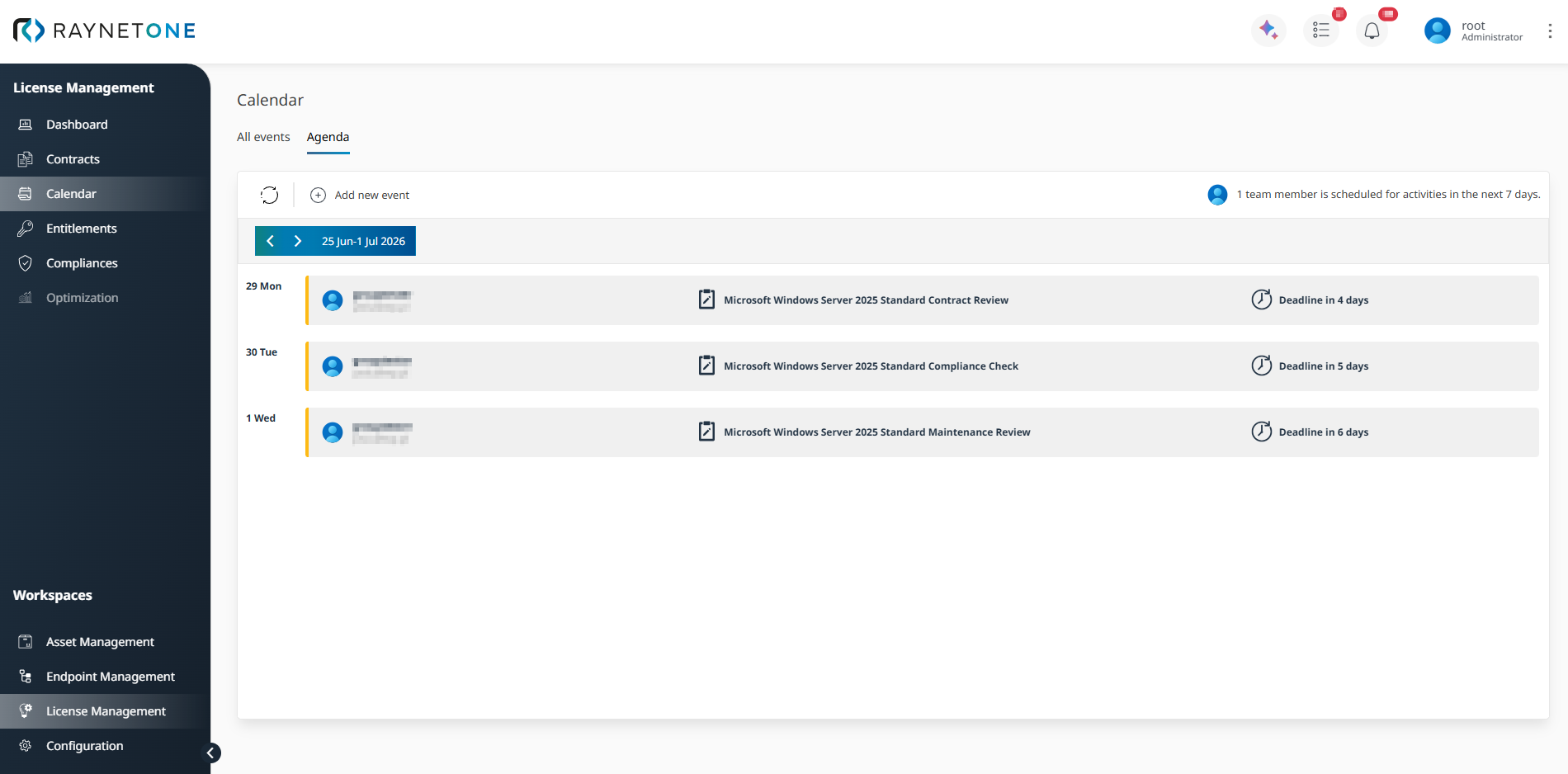Switch to the All events tab
Viewport: 1568px width, 774px height.
click(x=263, y=137)
